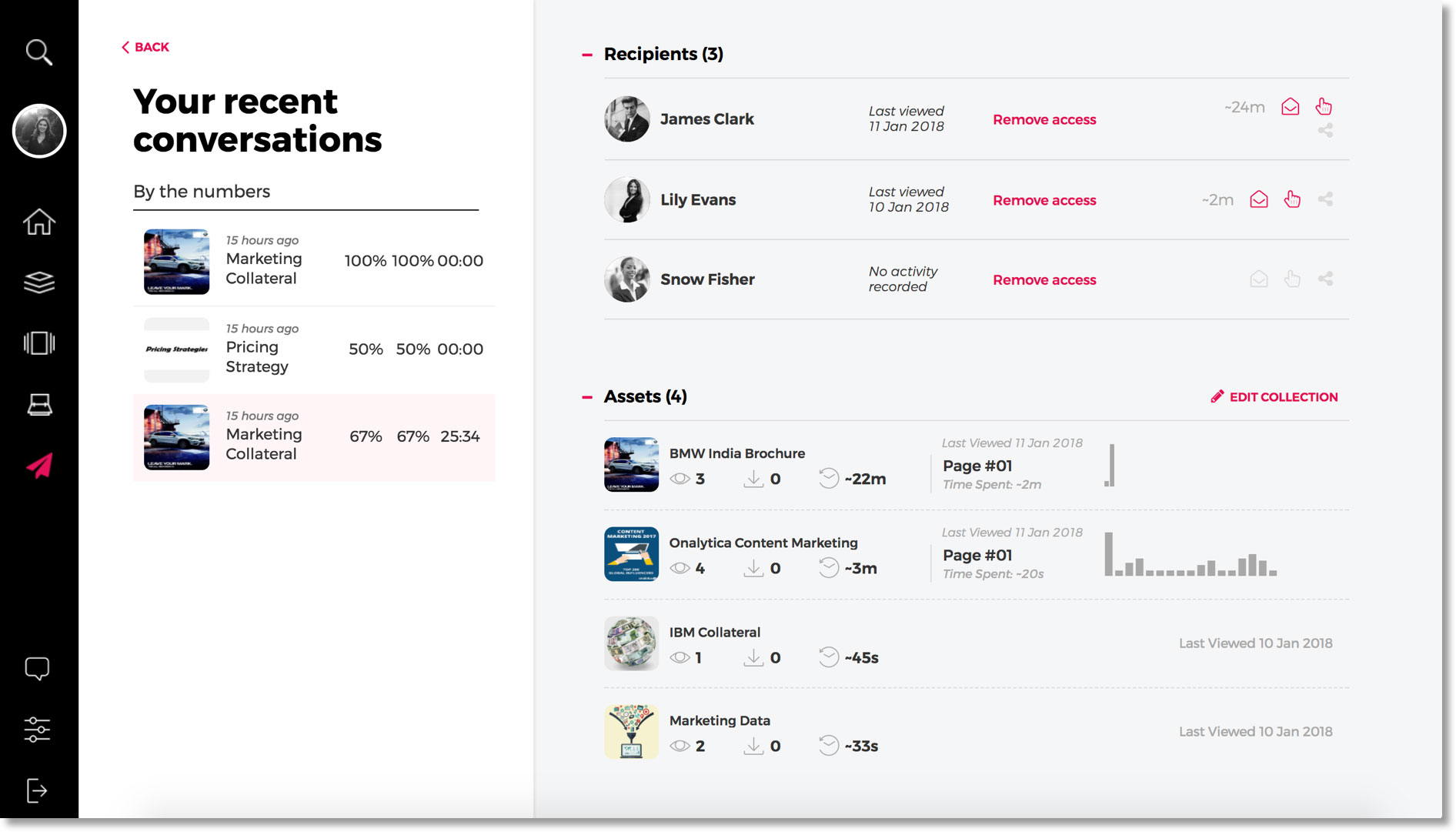Click the logout icon in sidebar
The image size is (1456, 832).
click(x=37, y=790)
